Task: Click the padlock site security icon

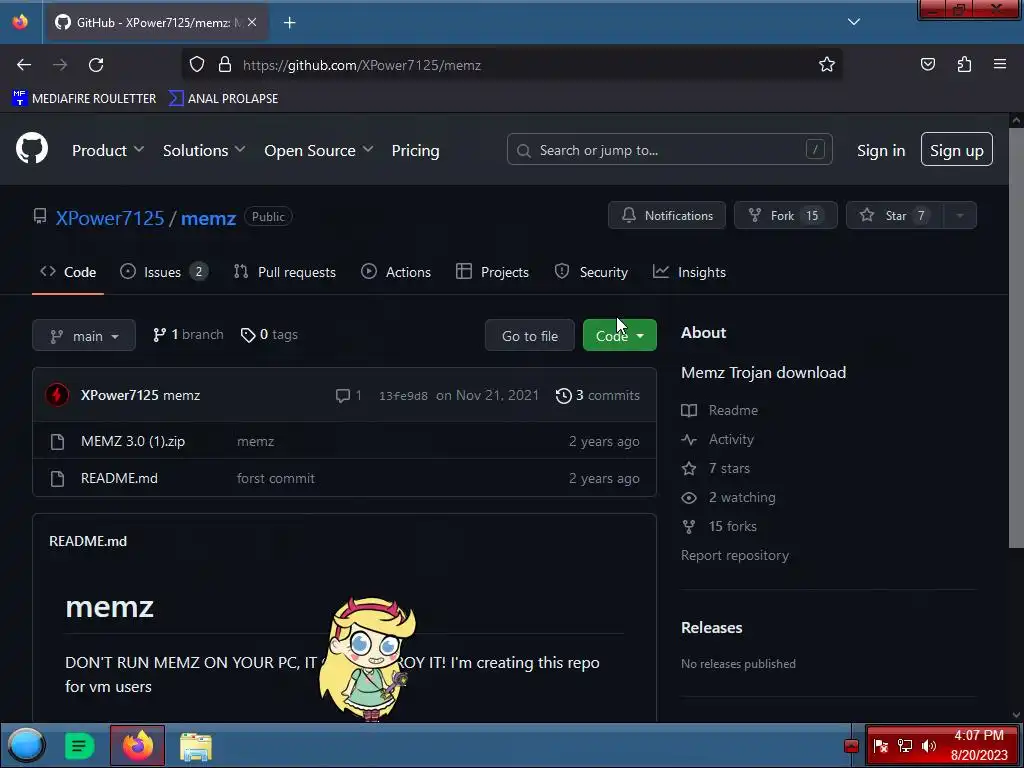Action: pos(225,64)
